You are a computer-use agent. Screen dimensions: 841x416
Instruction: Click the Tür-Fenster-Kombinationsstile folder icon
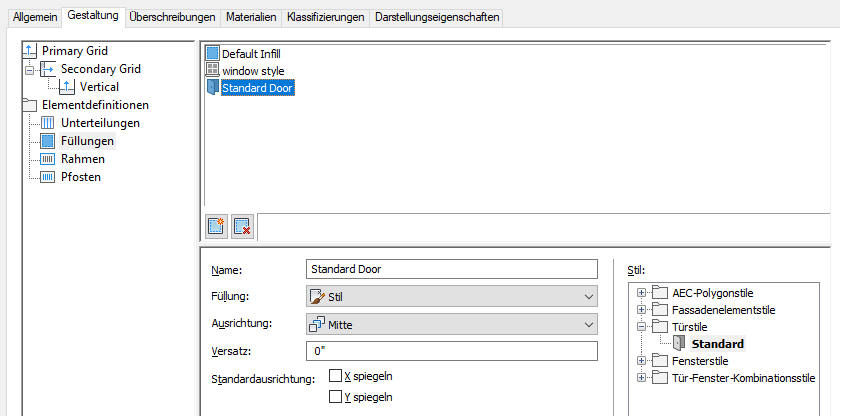(x=660, y=377)
